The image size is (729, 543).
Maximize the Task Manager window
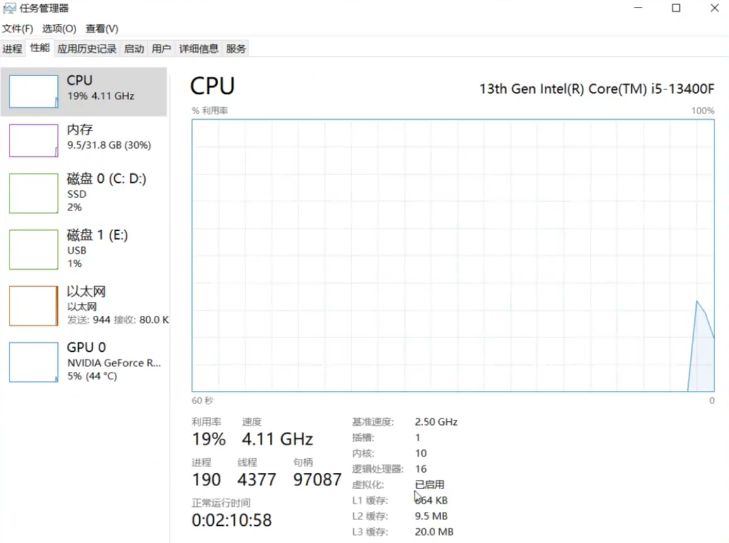676,8
